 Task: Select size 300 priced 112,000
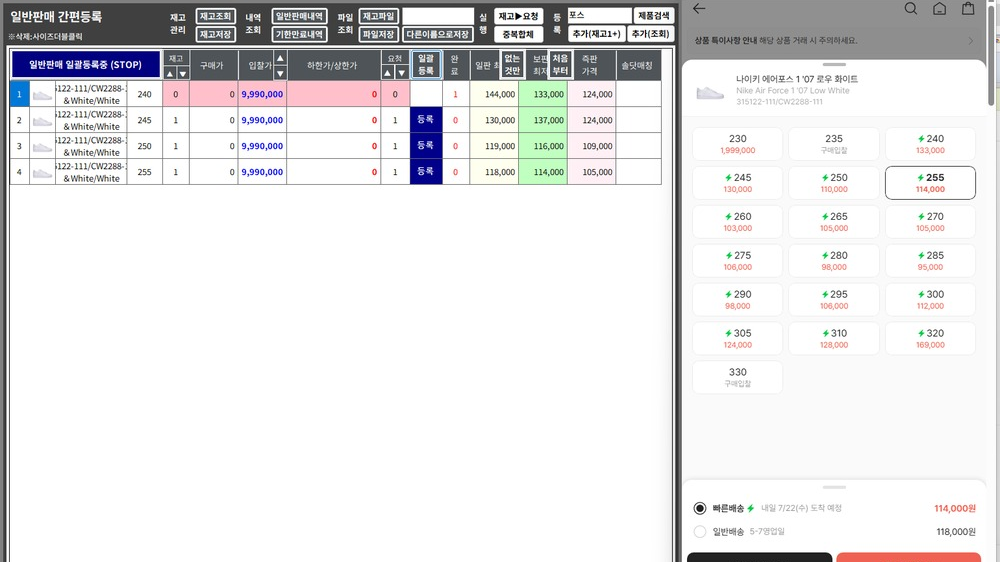pos(930,300)
